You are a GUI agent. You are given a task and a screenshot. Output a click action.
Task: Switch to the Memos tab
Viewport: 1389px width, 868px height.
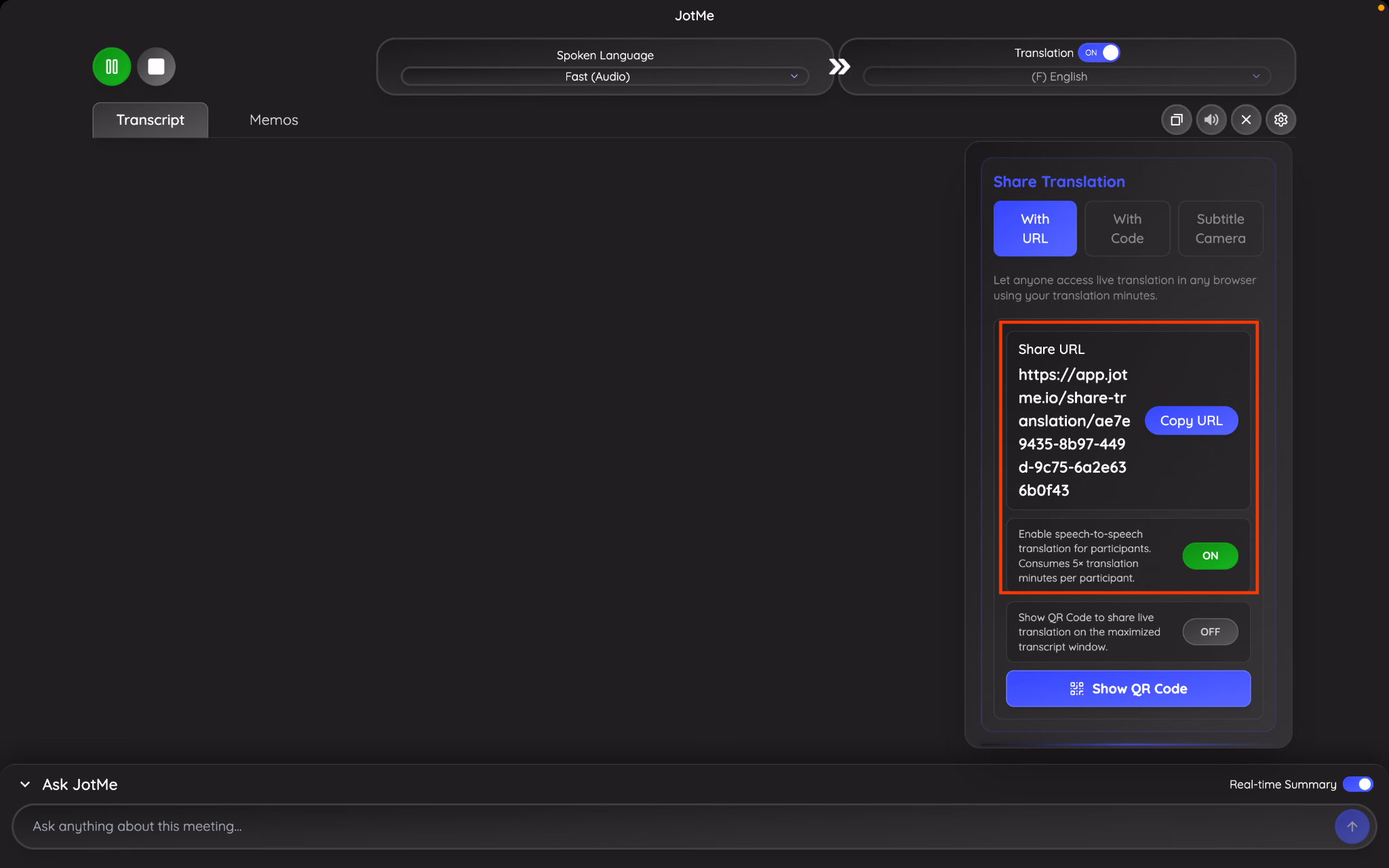click(273, 120)
